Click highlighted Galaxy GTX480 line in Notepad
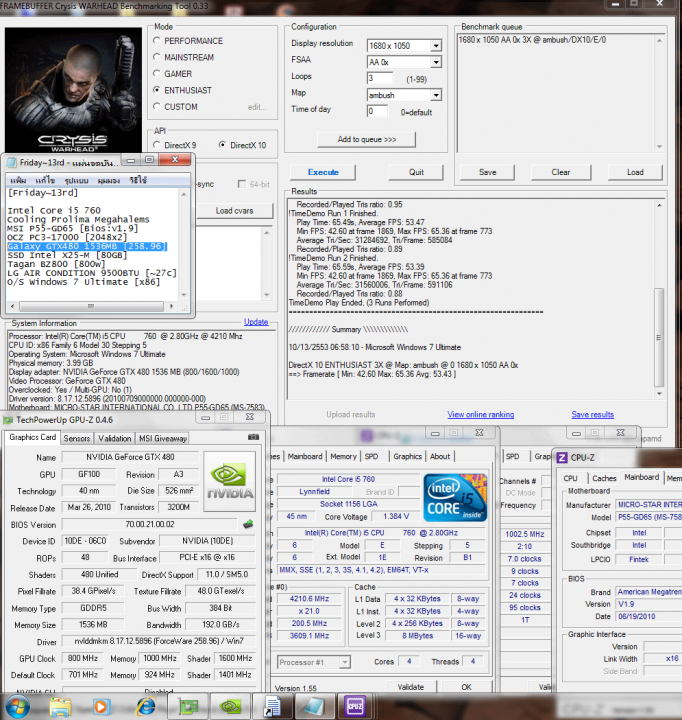This screenshot has width=682, height=720. coord(87,246)
